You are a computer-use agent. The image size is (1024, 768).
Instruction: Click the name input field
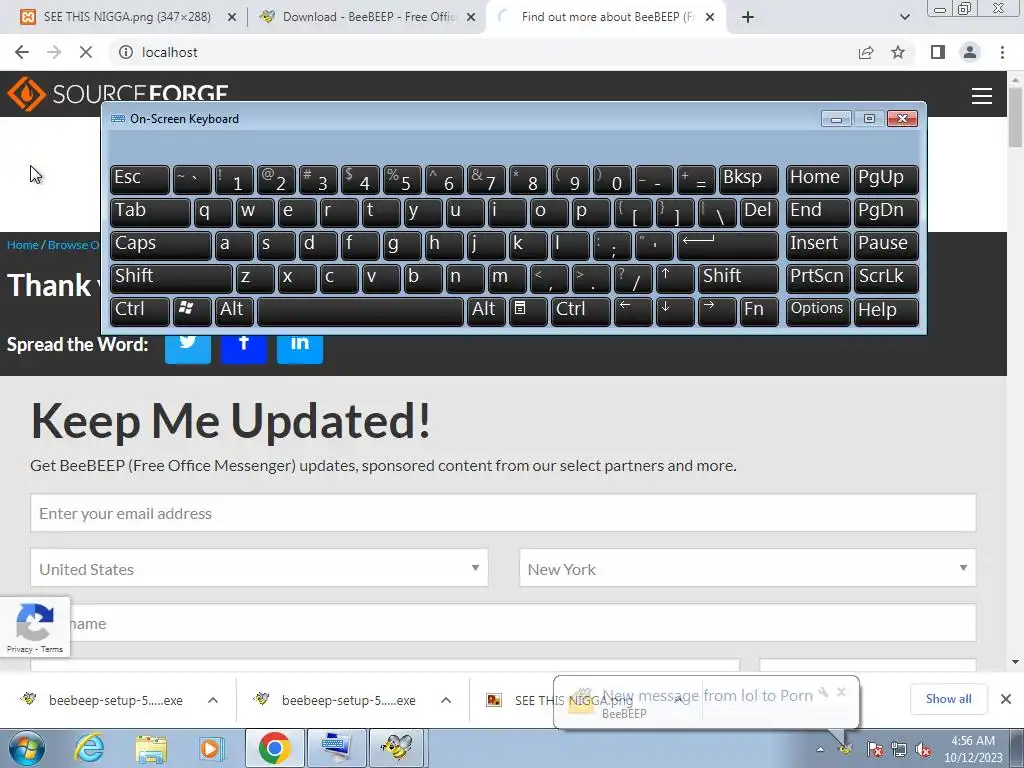(504, 623)
